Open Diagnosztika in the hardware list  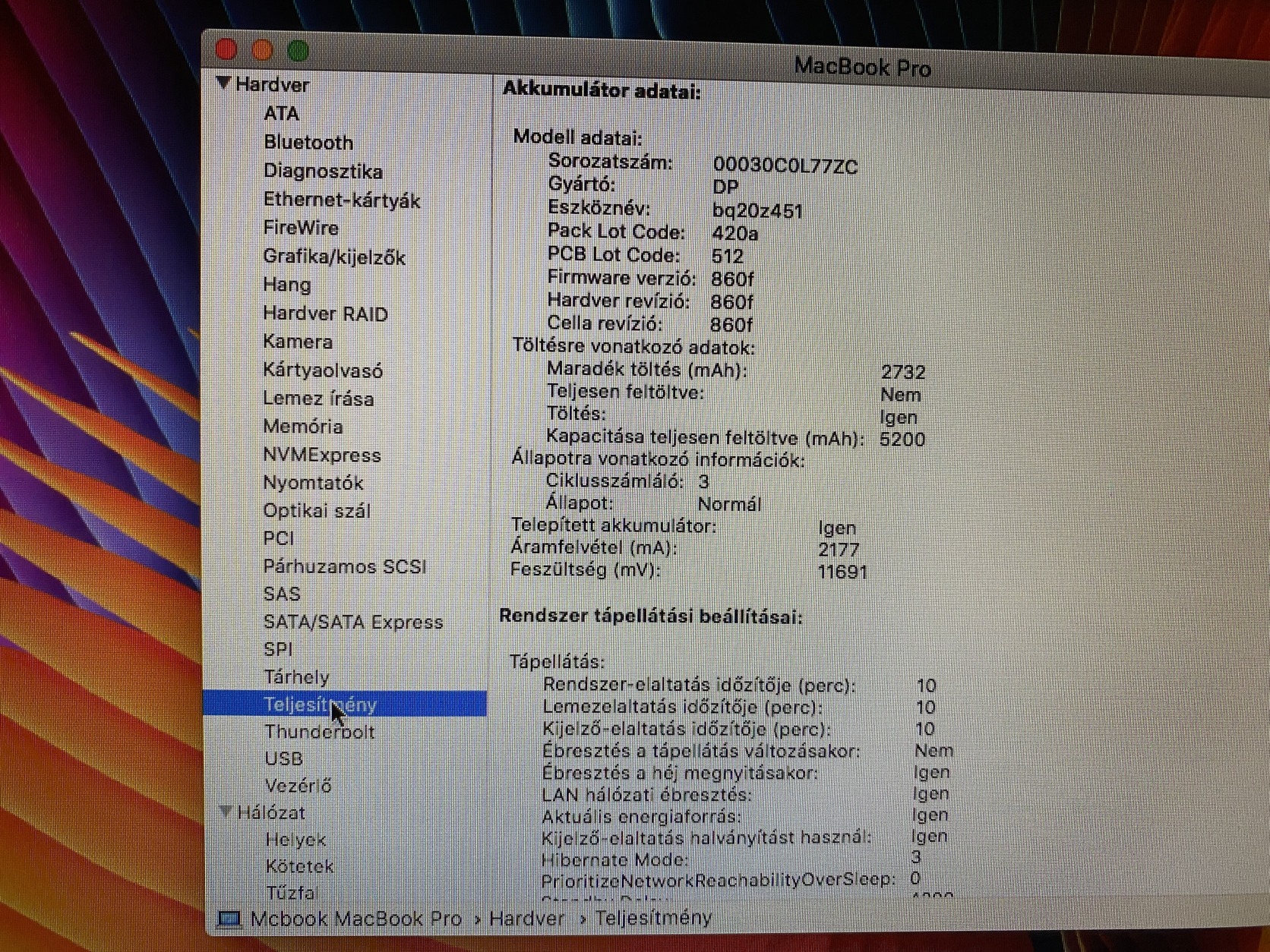click(x=323, y=172)
